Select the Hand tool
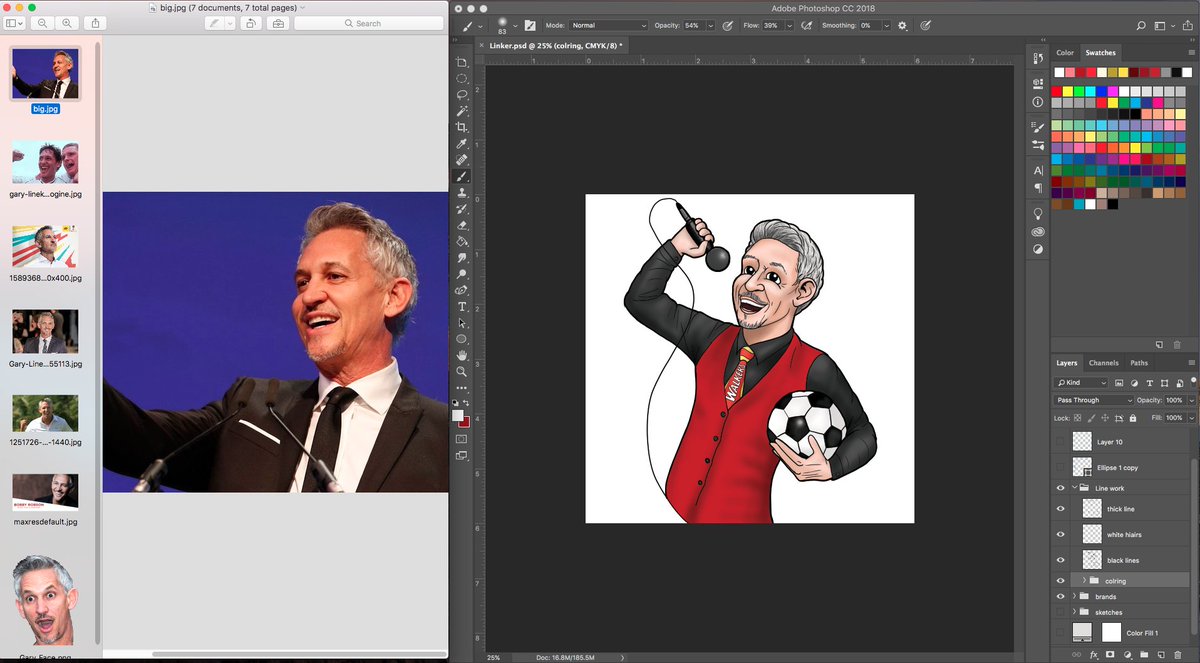 pos(462,355)
